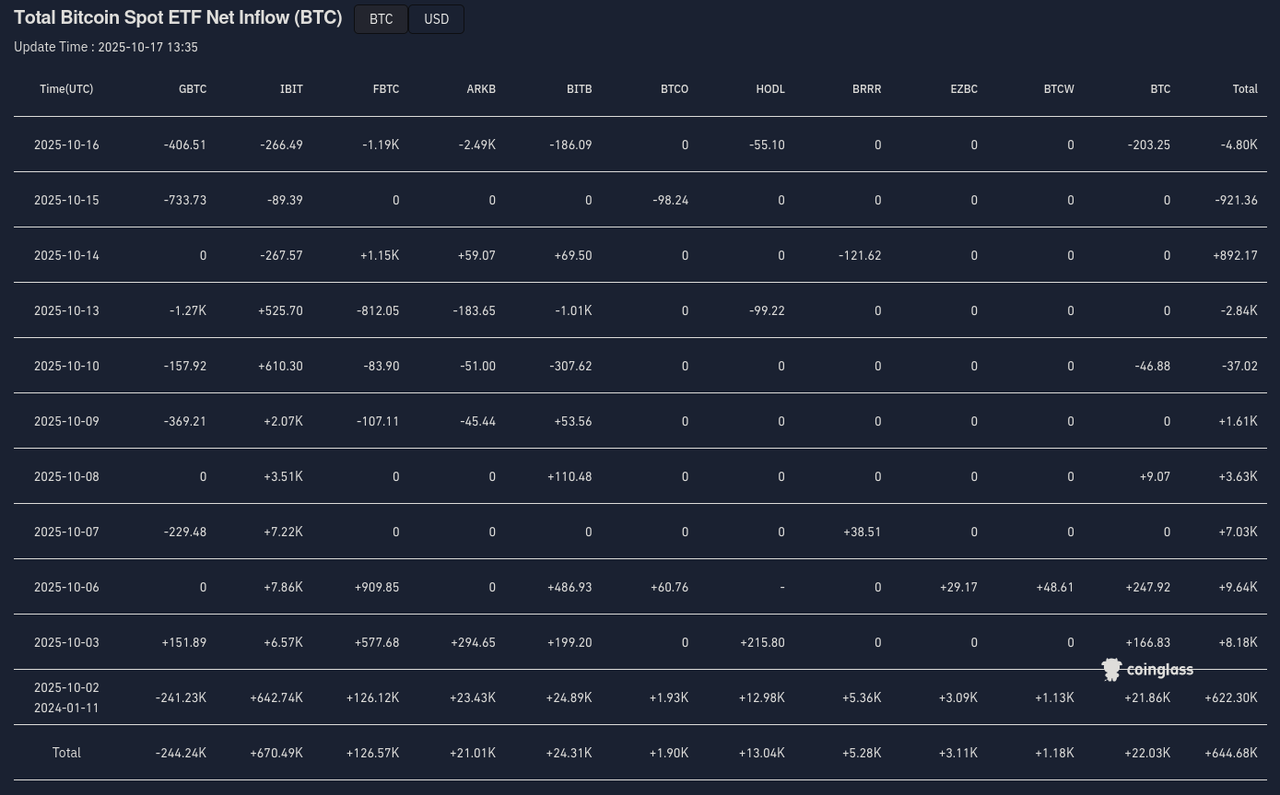
Task: Select the 2025-10-02 to 2024-01-11 range cell
Action: 67,698
